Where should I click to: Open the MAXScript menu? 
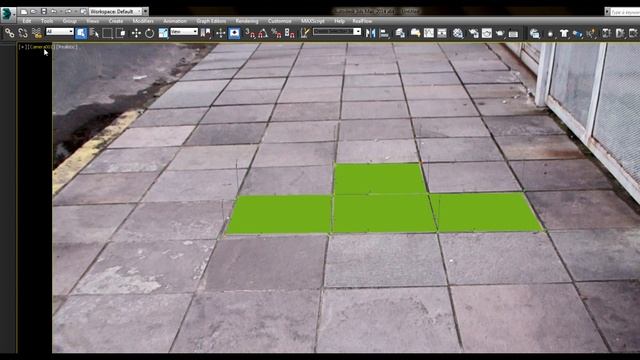click(313, 21)
